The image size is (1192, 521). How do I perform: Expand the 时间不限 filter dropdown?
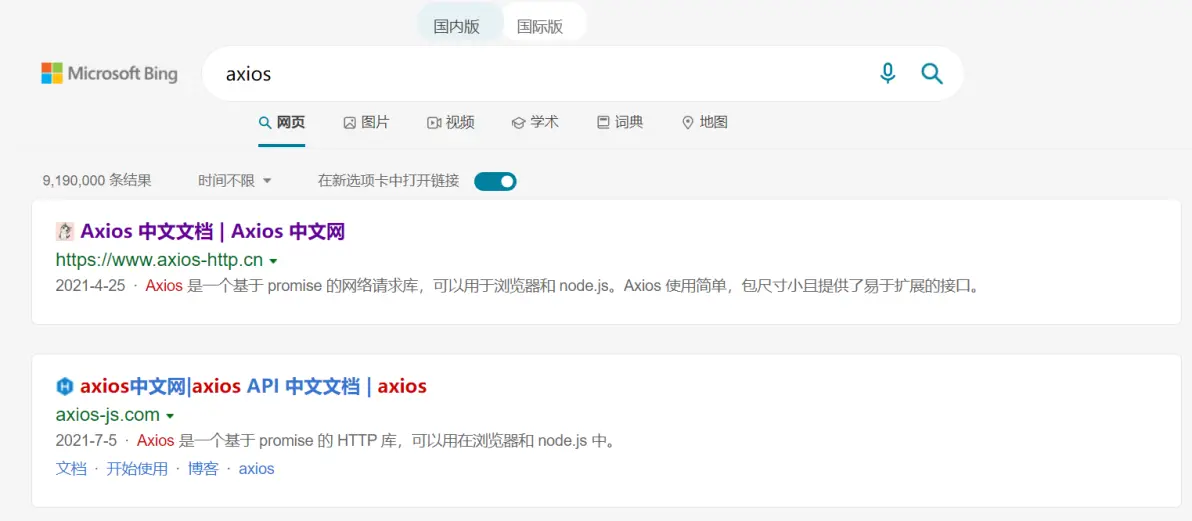[x=235, y=181]
